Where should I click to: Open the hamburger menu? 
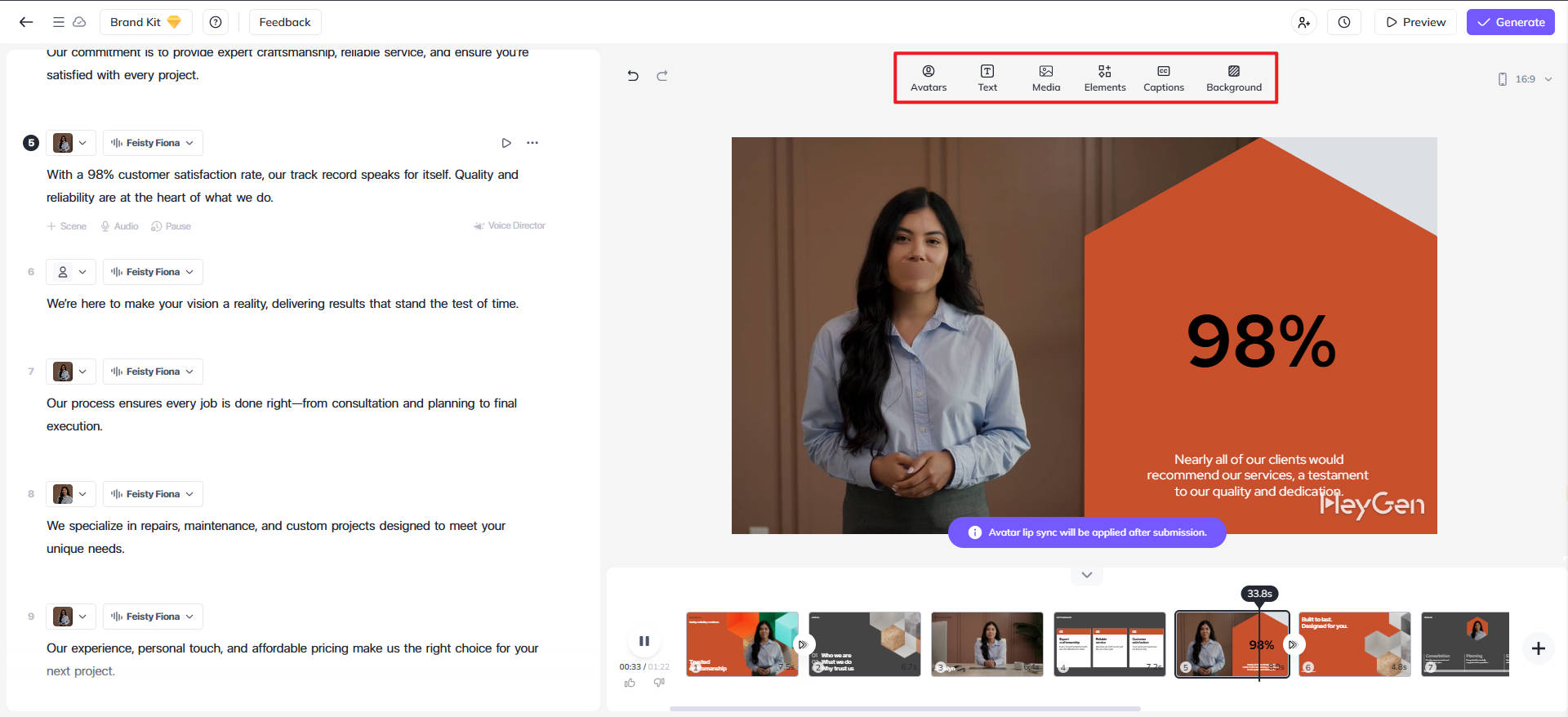click(58, 22)
